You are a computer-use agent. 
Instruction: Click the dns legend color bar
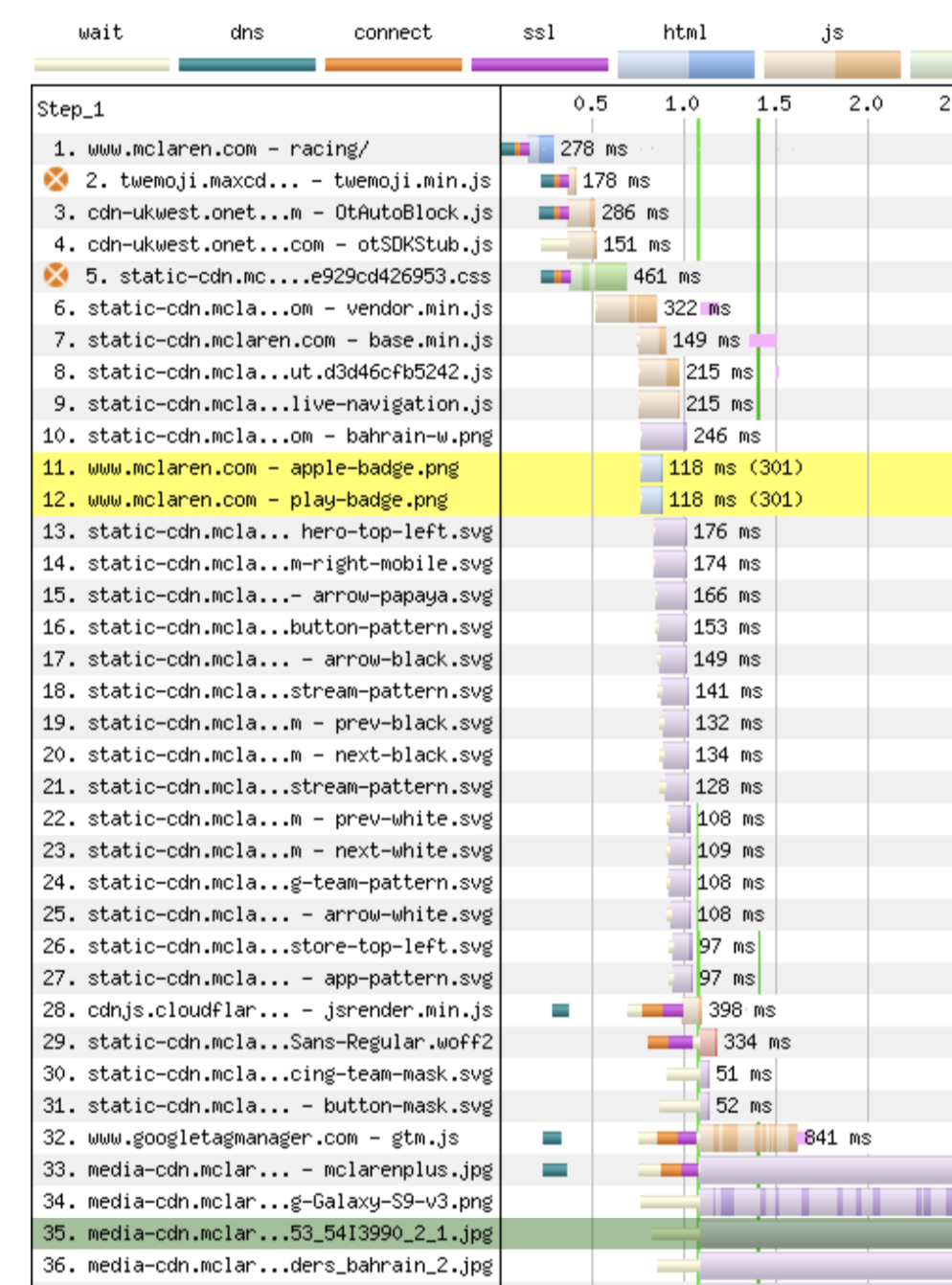[x=247, y=65]
